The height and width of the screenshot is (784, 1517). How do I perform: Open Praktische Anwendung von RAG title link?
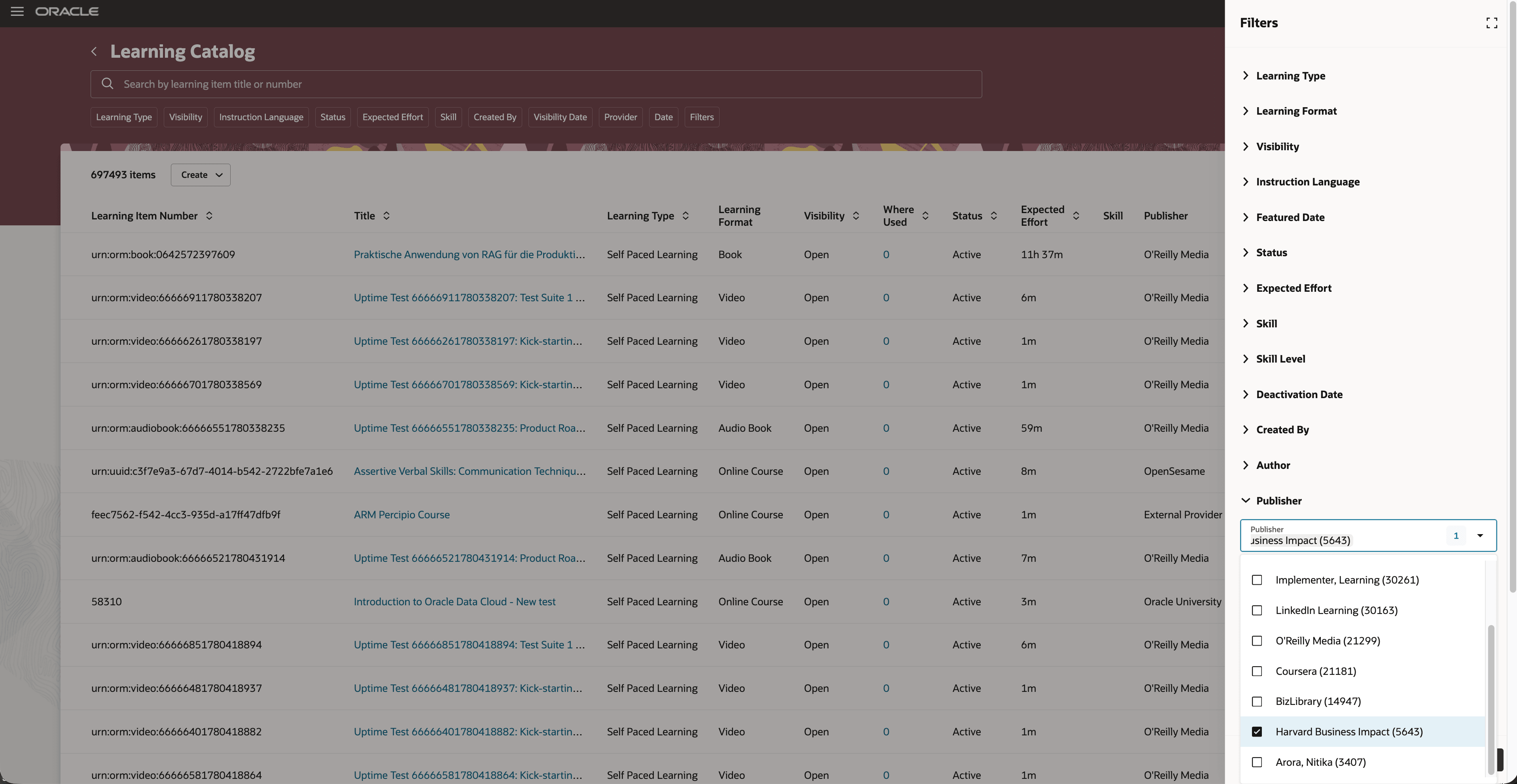click(x=470, y=254)
